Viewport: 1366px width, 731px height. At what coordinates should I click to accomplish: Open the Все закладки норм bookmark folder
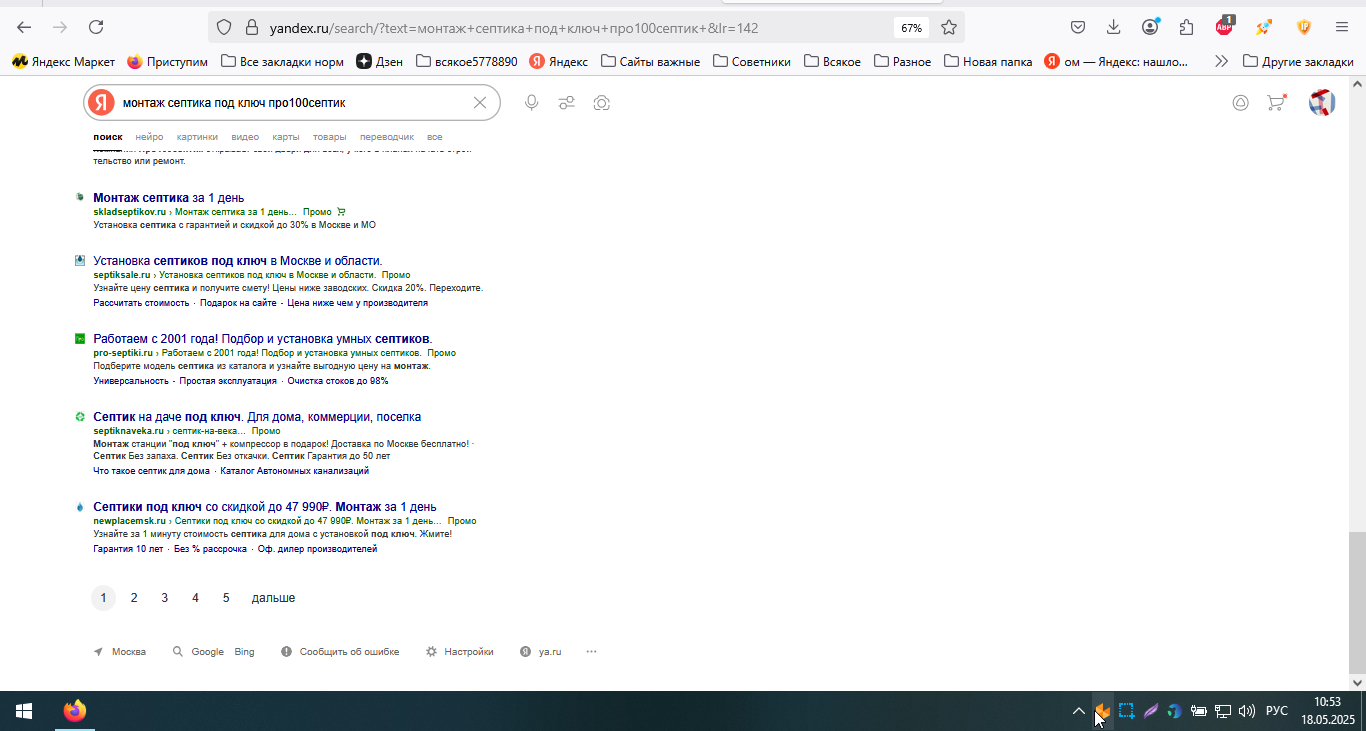(283, 61)
